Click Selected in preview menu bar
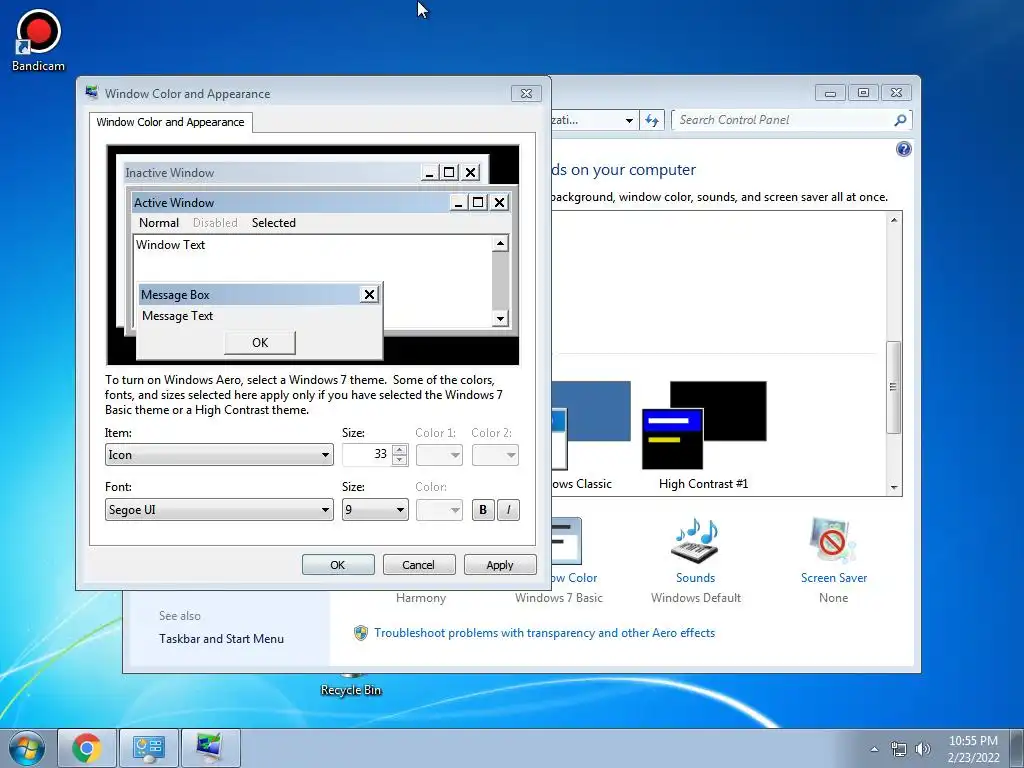The image size is (1024, 768). click(274, 223)
